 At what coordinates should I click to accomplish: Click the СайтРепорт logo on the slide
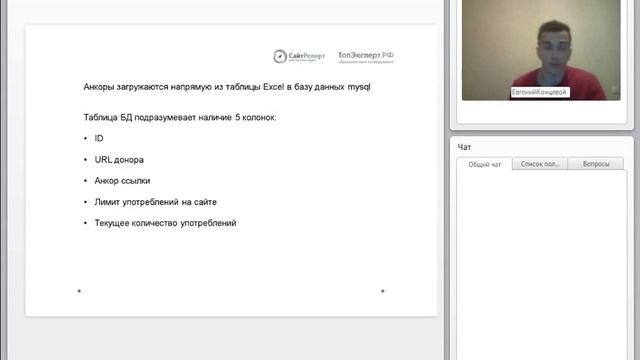point(299,56)
